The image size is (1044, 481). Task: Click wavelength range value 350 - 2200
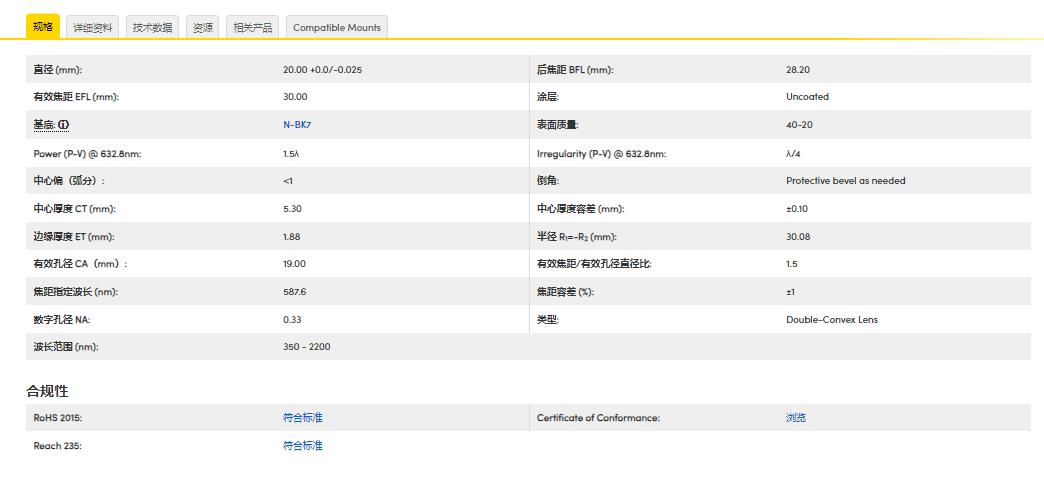306,346
